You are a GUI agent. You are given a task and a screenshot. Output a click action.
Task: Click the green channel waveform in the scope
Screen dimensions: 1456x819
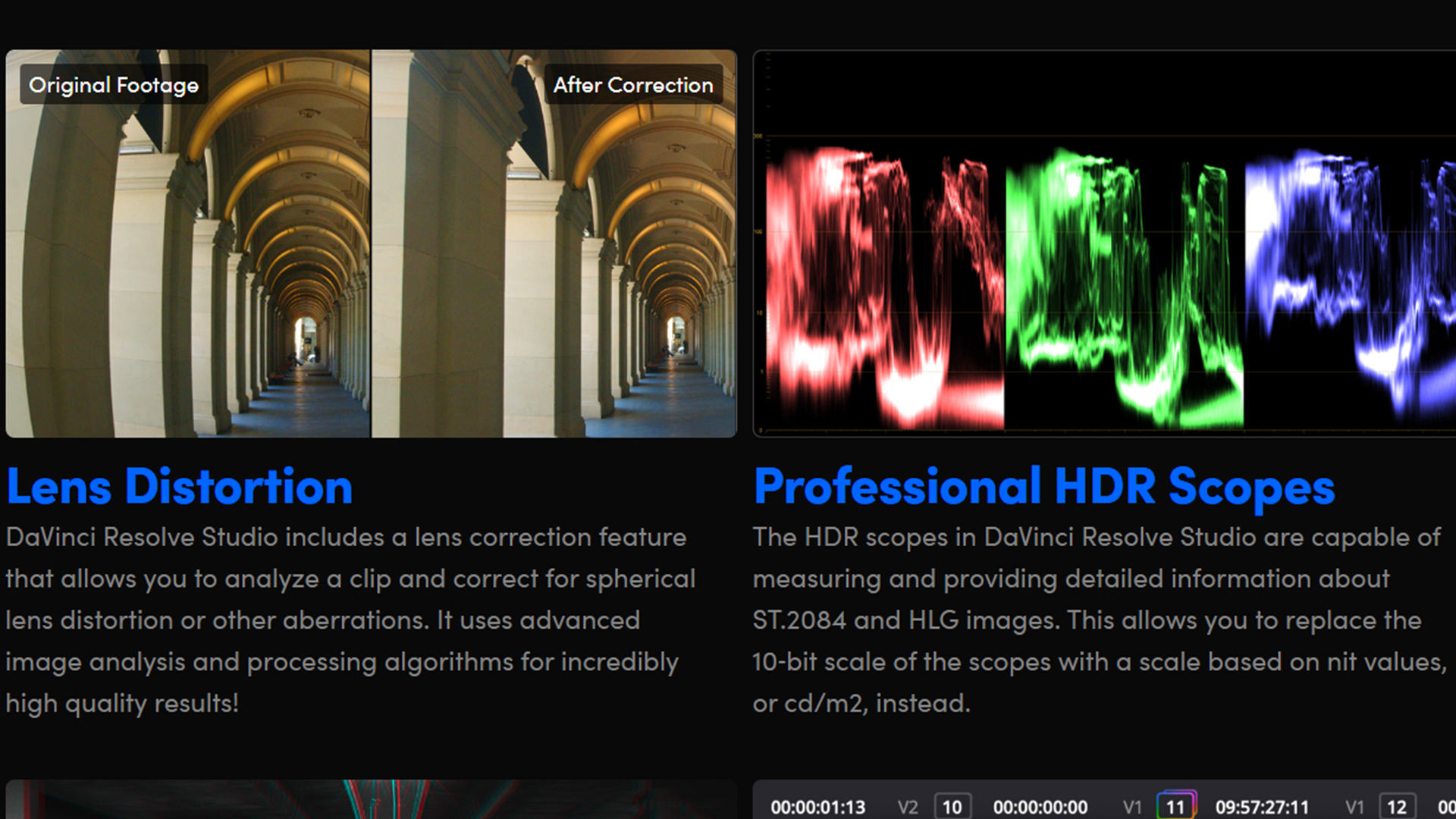1124,288
